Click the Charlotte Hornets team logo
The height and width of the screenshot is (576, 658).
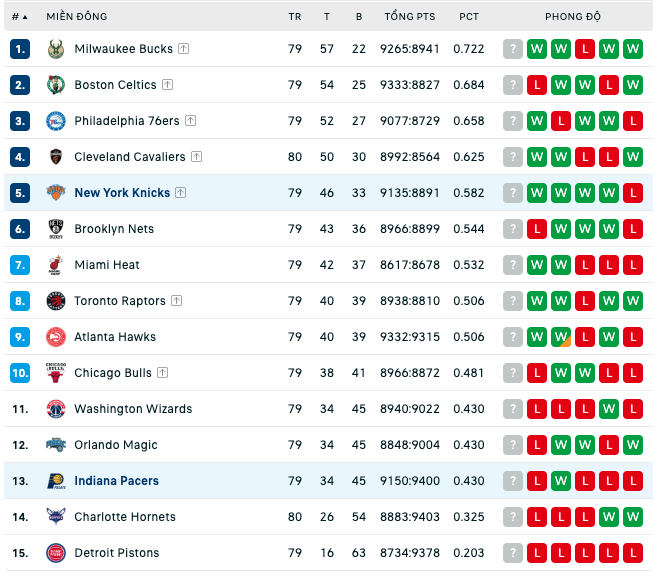[56, 517]
